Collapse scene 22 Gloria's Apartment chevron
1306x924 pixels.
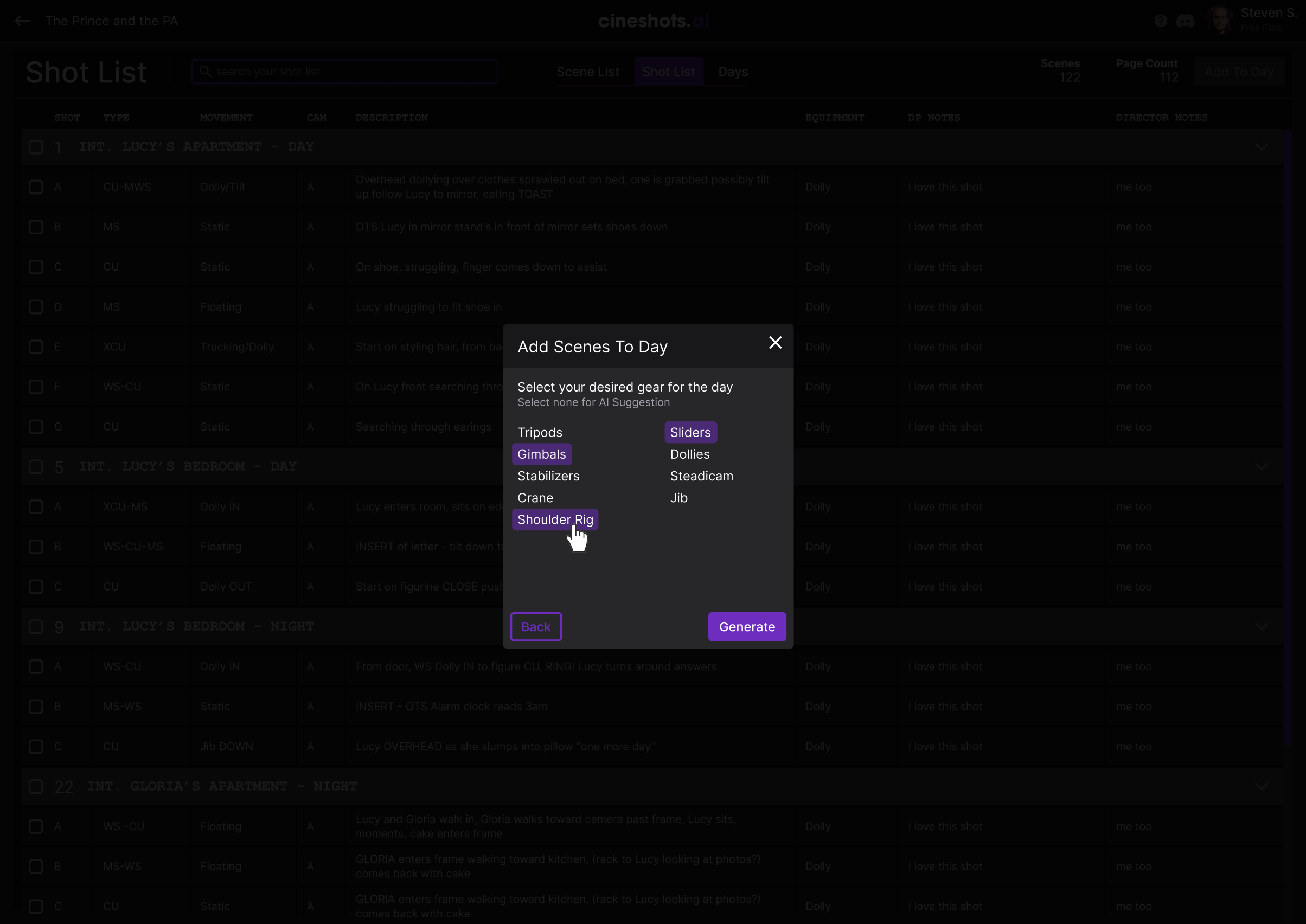[x=1261, y=786]
